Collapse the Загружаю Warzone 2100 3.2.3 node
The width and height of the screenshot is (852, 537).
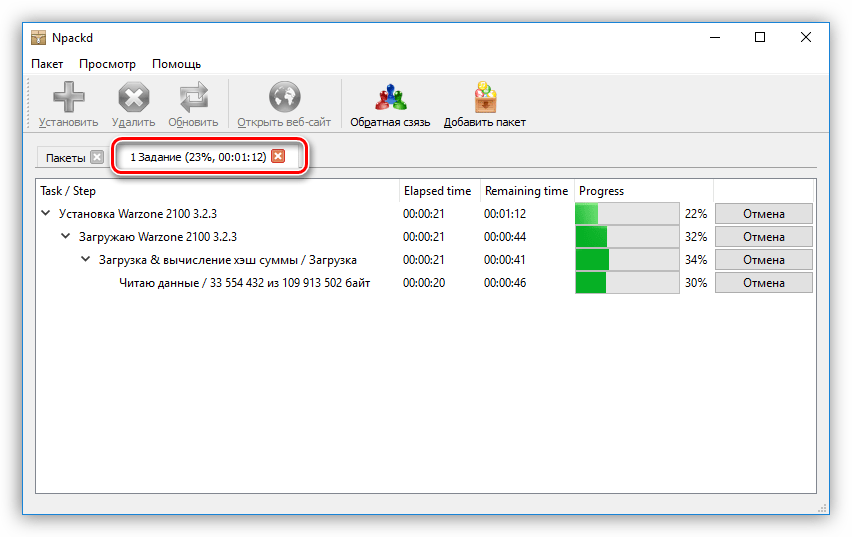(66, 237)
